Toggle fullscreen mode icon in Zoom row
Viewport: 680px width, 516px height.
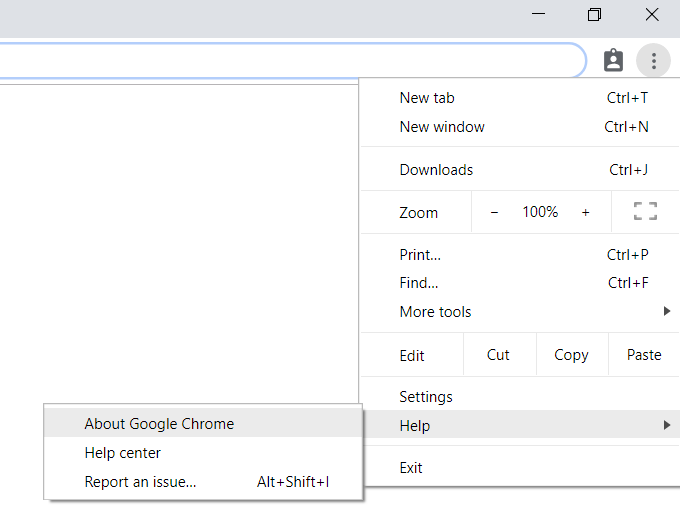[x=645, y=212]
